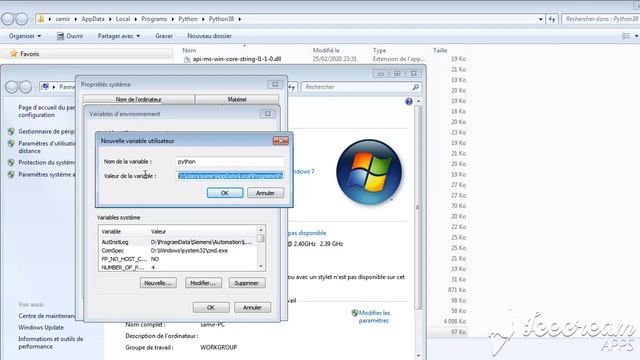Viewport: 640px width, 360px height.
Task: Click Annuler in Variables d'environnement dialog
Action: click(x=252, y=307)
